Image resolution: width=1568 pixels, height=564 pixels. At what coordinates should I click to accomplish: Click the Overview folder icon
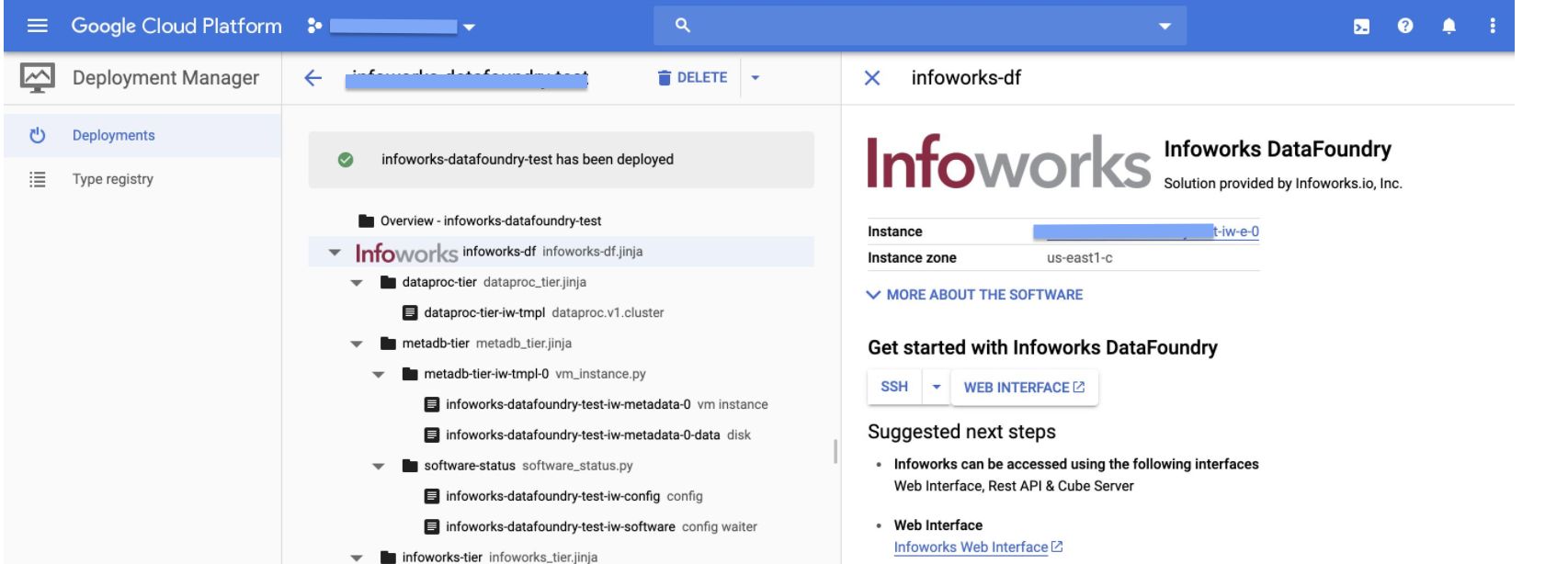coord(367,220)
